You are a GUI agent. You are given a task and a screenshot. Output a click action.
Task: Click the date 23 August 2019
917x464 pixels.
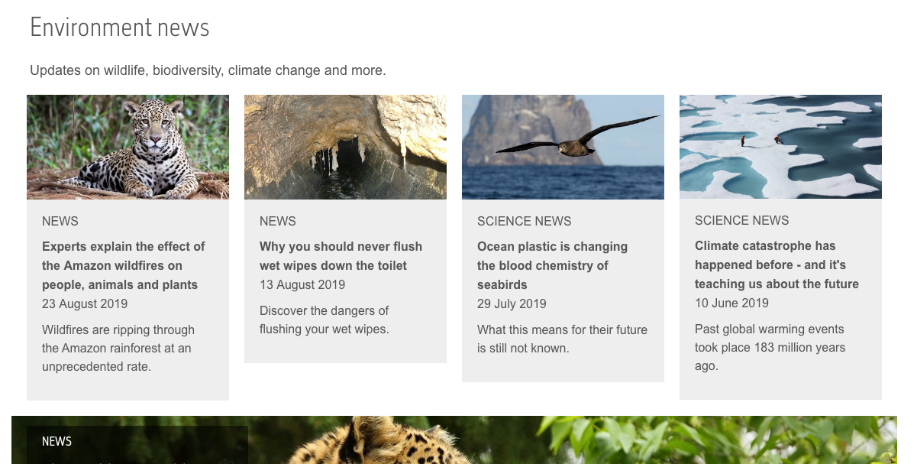click(85, 304)
